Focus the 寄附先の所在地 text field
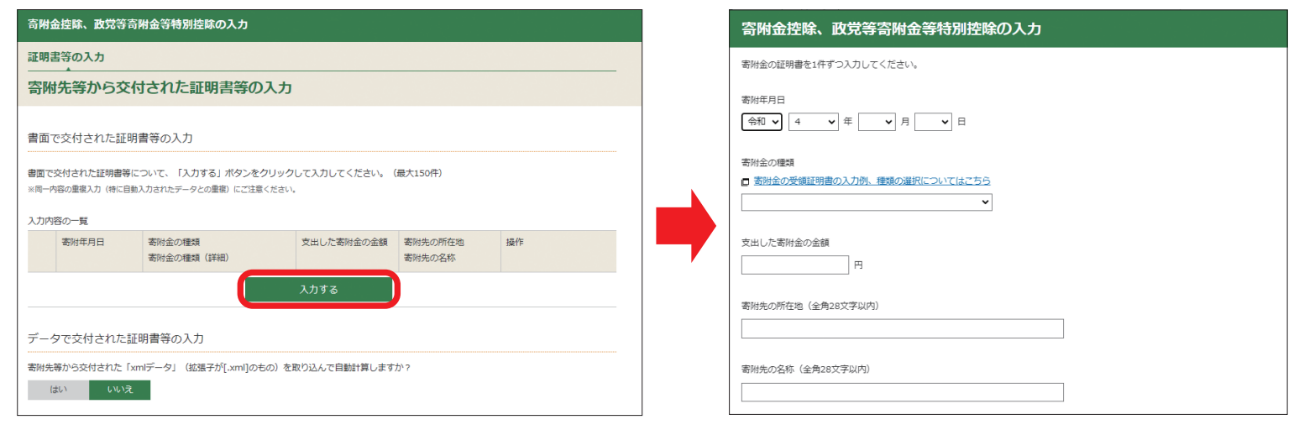Image resolution: width=1299 pixels, height=430 pixels. [902, 329]
